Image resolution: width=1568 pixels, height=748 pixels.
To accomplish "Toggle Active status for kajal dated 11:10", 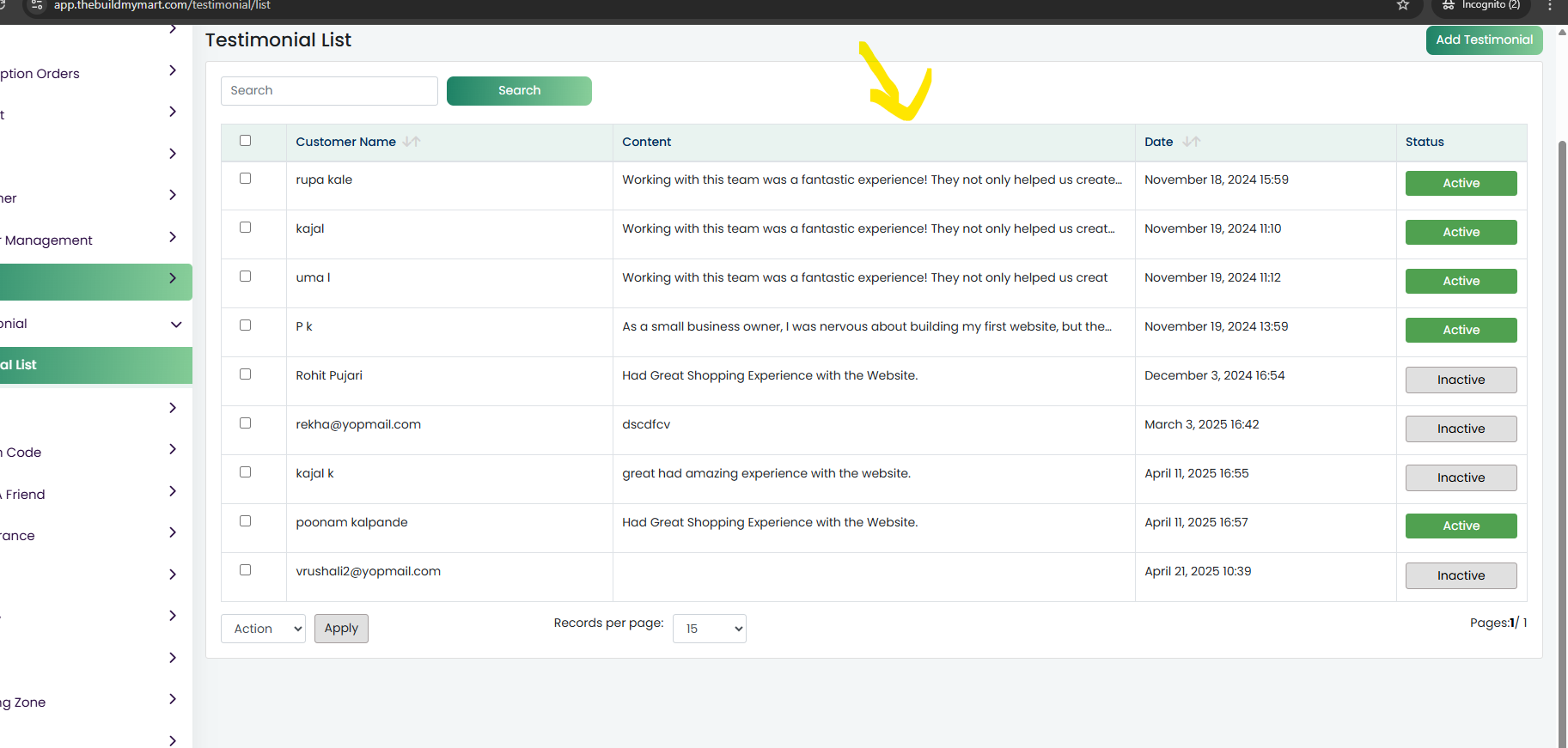I will 1461,232.
